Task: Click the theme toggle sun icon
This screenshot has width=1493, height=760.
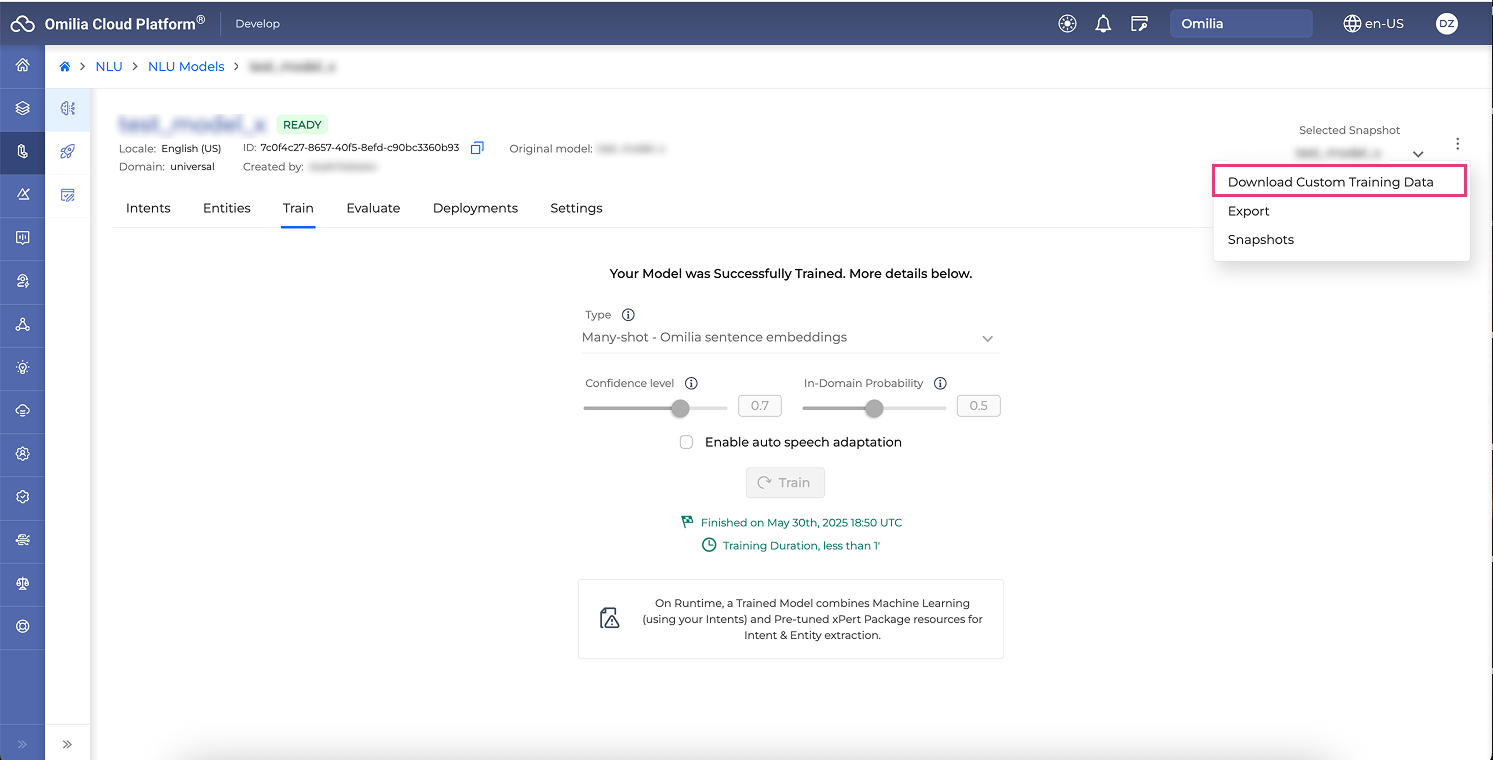Action: point(1067,24)
